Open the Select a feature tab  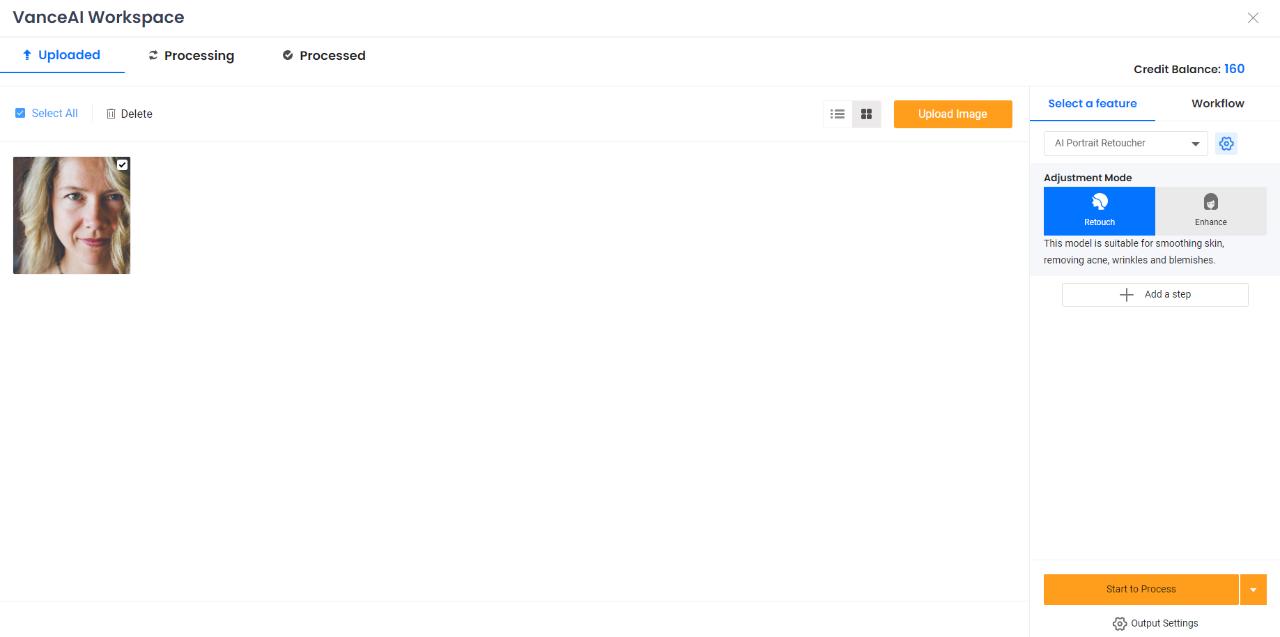pyautogui.click(x=1092, y=103)
